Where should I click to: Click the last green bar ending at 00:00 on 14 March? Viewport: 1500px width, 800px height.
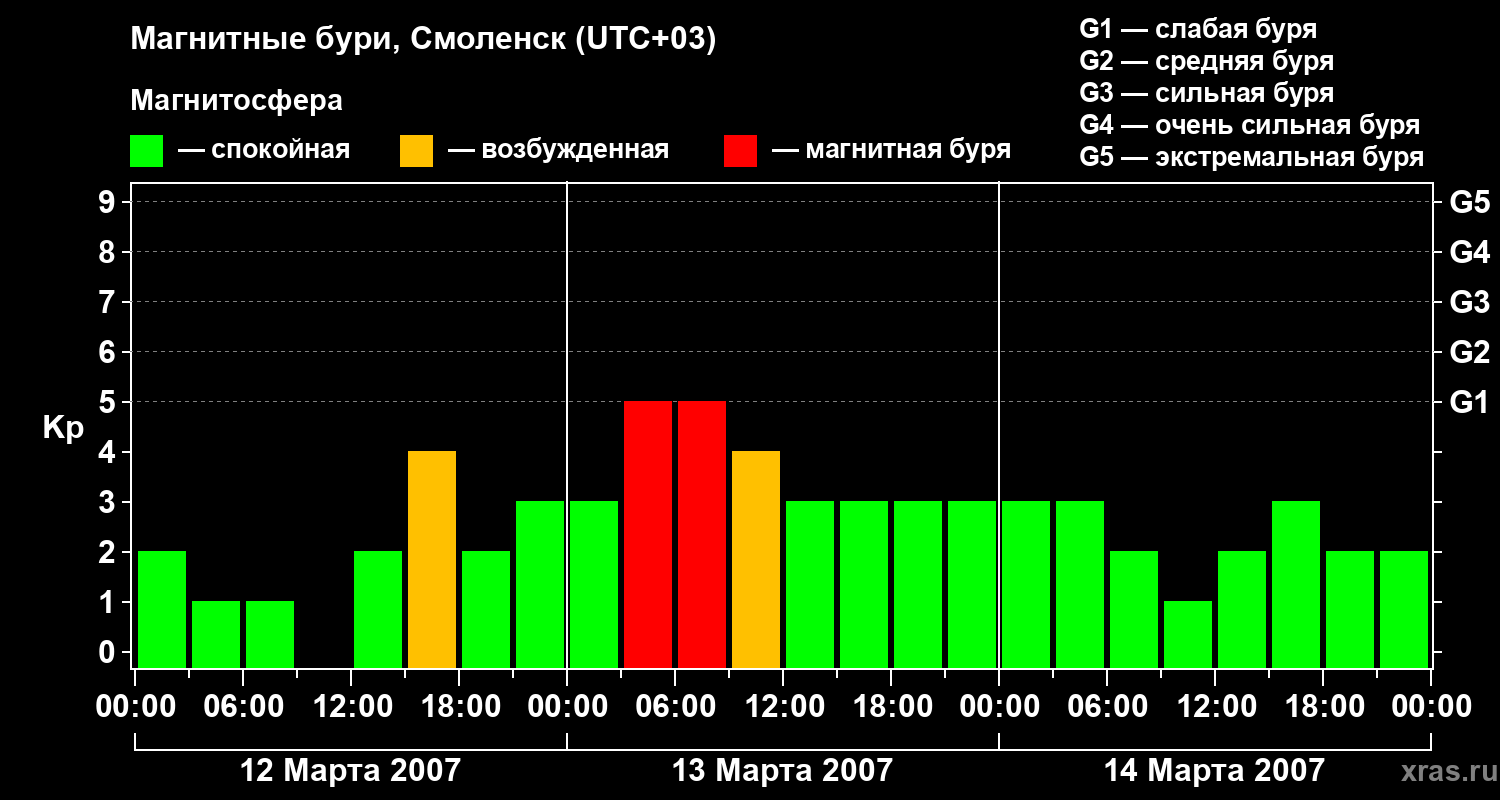tap(1404, 609)
